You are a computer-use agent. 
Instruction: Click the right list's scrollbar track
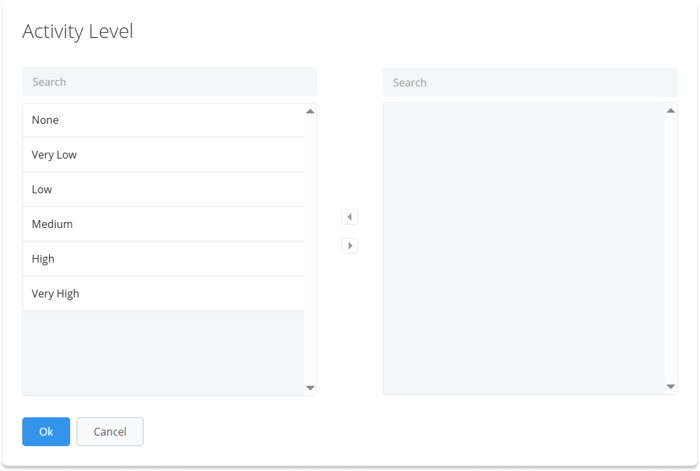[x=671, y=249]
